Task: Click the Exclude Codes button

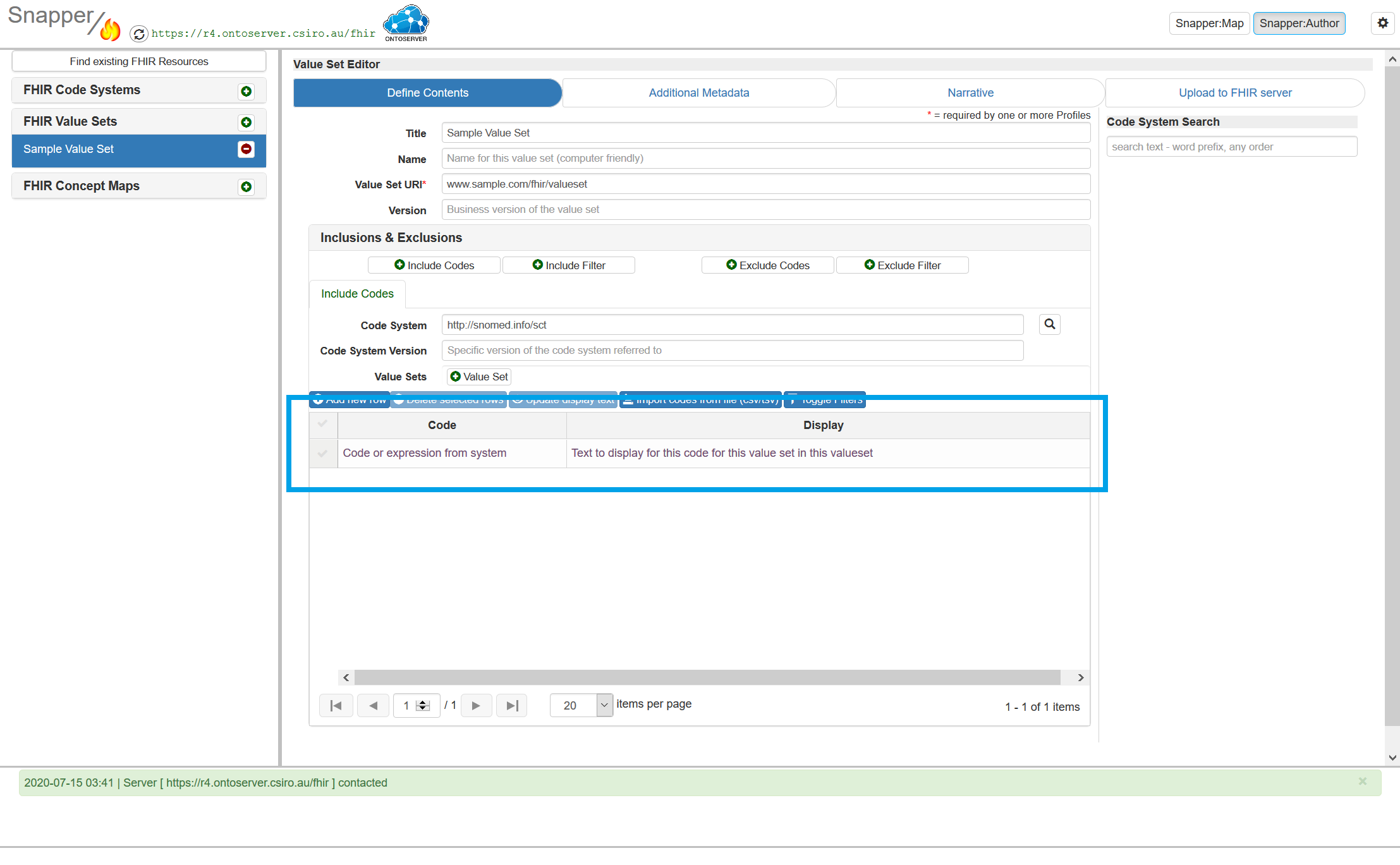Action: 768,265
